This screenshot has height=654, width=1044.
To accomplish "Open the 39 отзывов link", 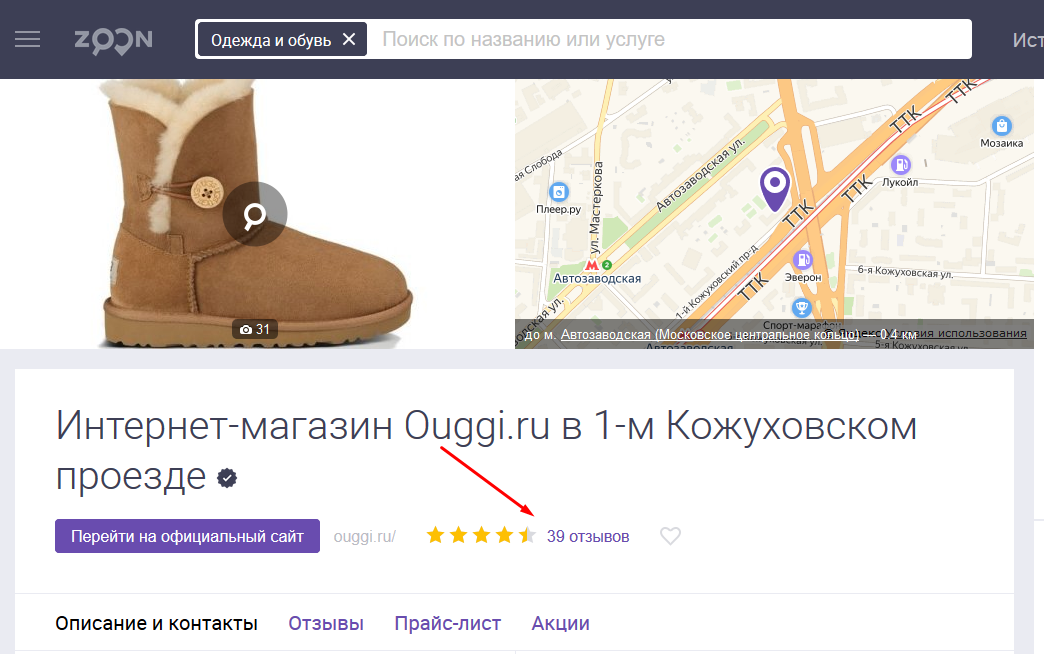I will tap(588, 536).
